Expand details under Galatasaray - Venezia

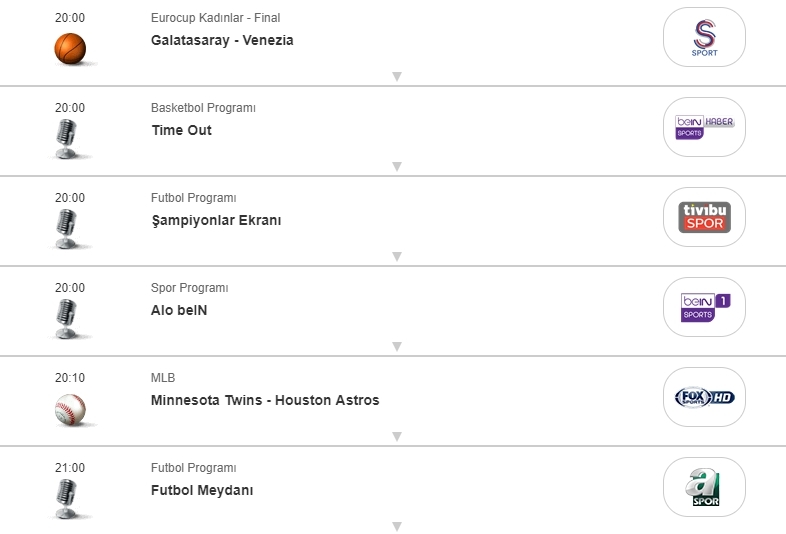tap(396, 77)
